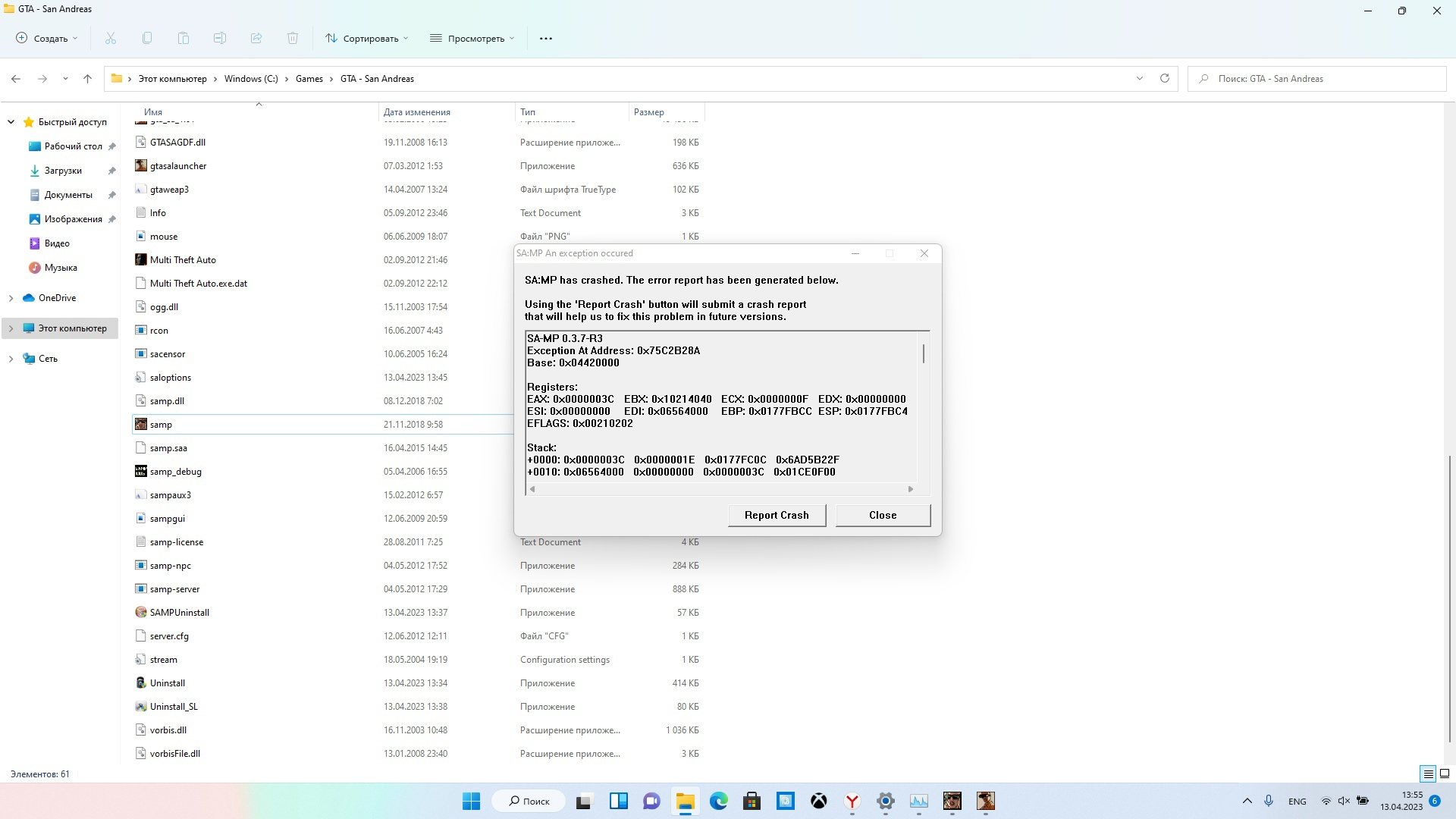Collapse the Quick access section
1456x819 pixels.
click(x=11, y=122)
